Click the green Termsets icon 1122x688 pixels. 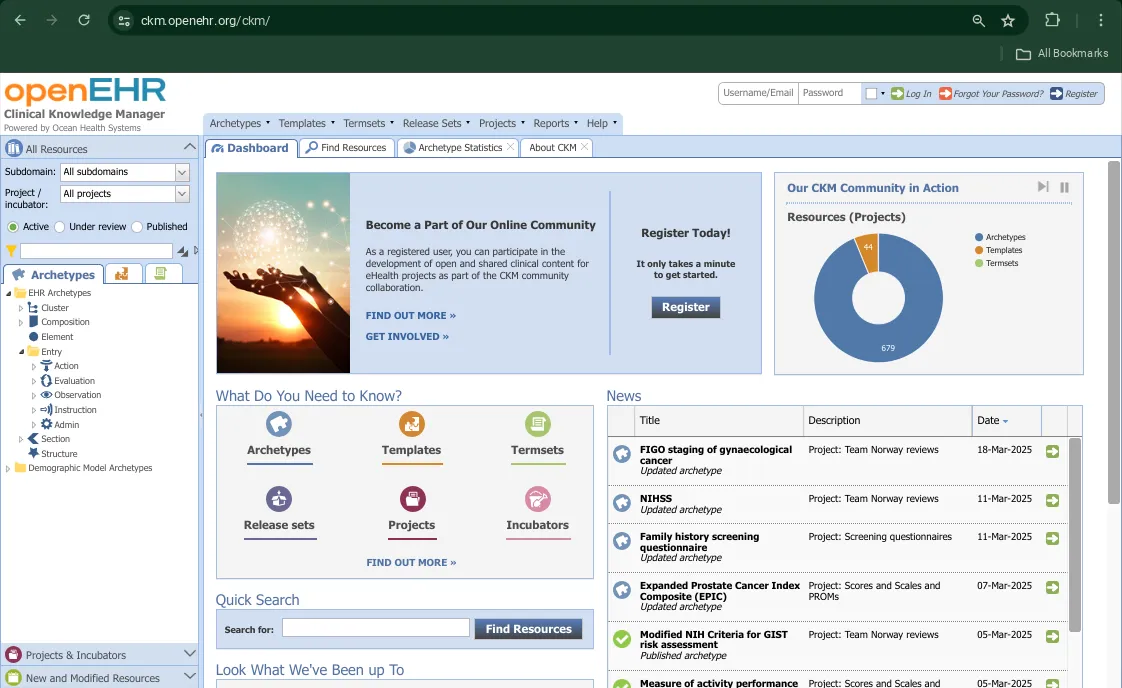tap(537, 424)
